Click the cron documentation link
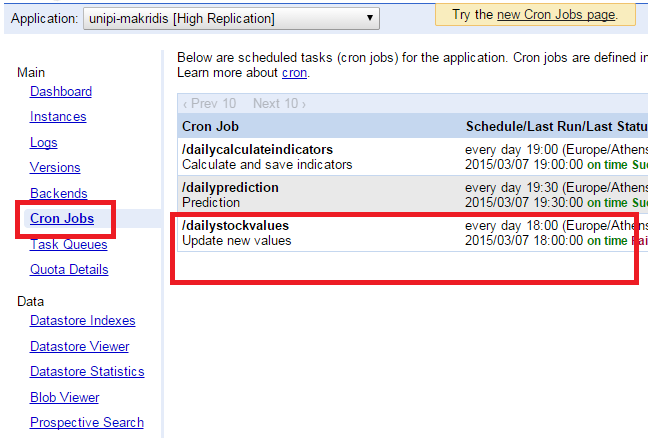 (294, 73)
